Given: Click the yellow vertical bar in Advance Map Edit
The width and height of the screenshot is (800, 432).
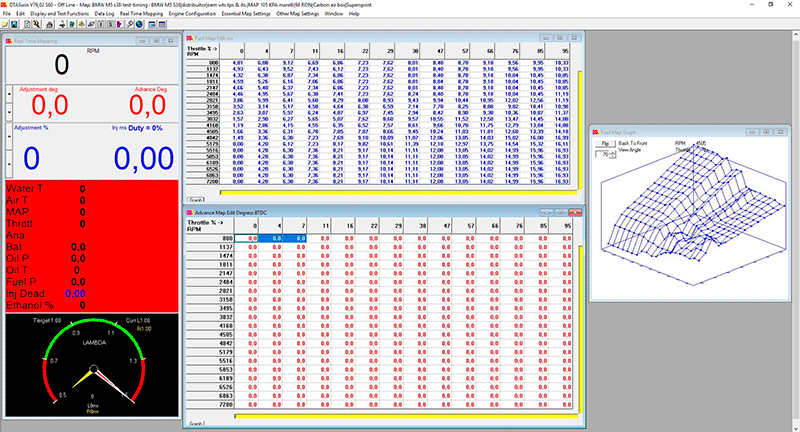Looking at the screenshot, I should point(580,329).
